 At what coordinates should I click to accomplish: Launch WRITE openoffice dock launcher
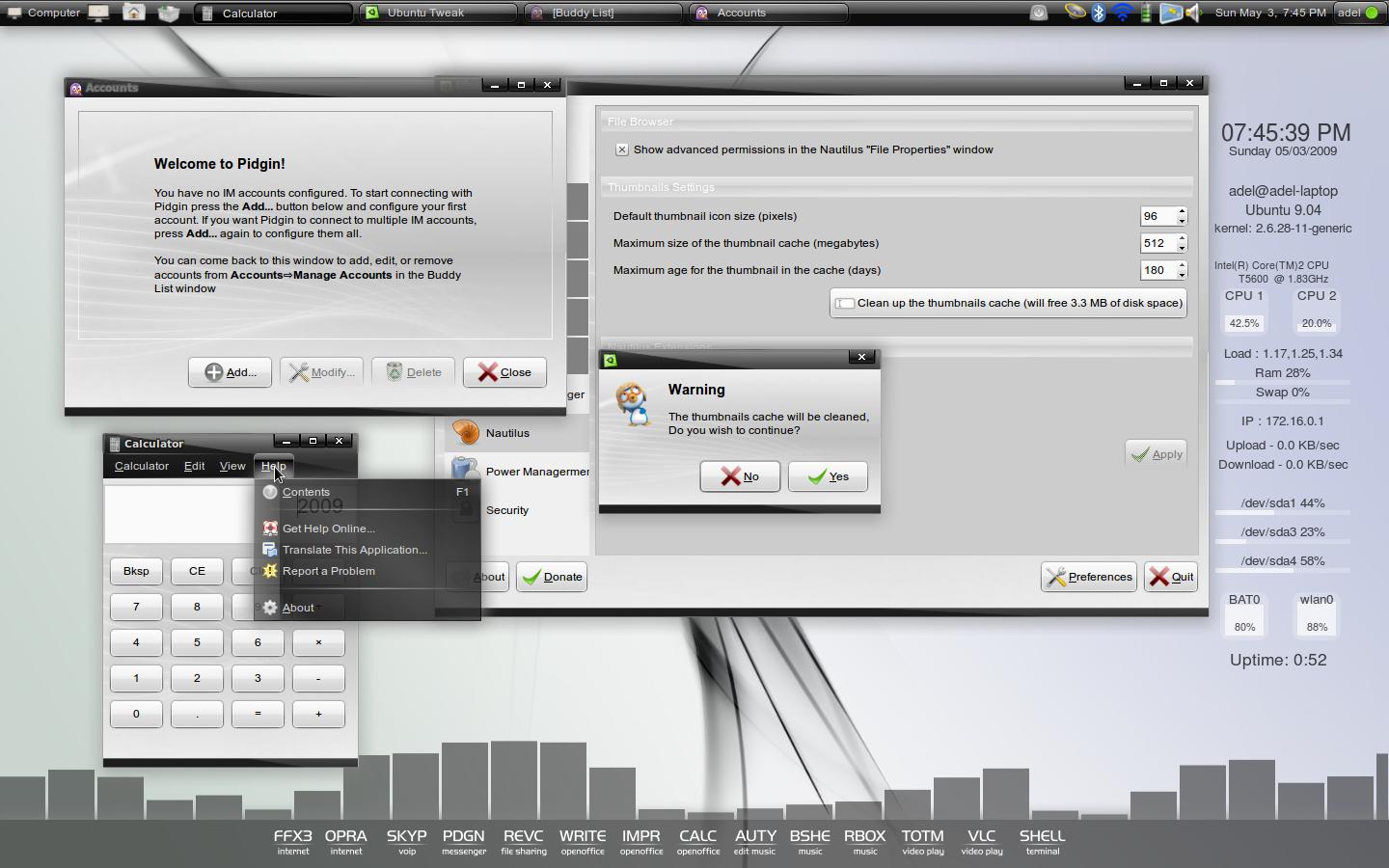[x=583, y=841]
